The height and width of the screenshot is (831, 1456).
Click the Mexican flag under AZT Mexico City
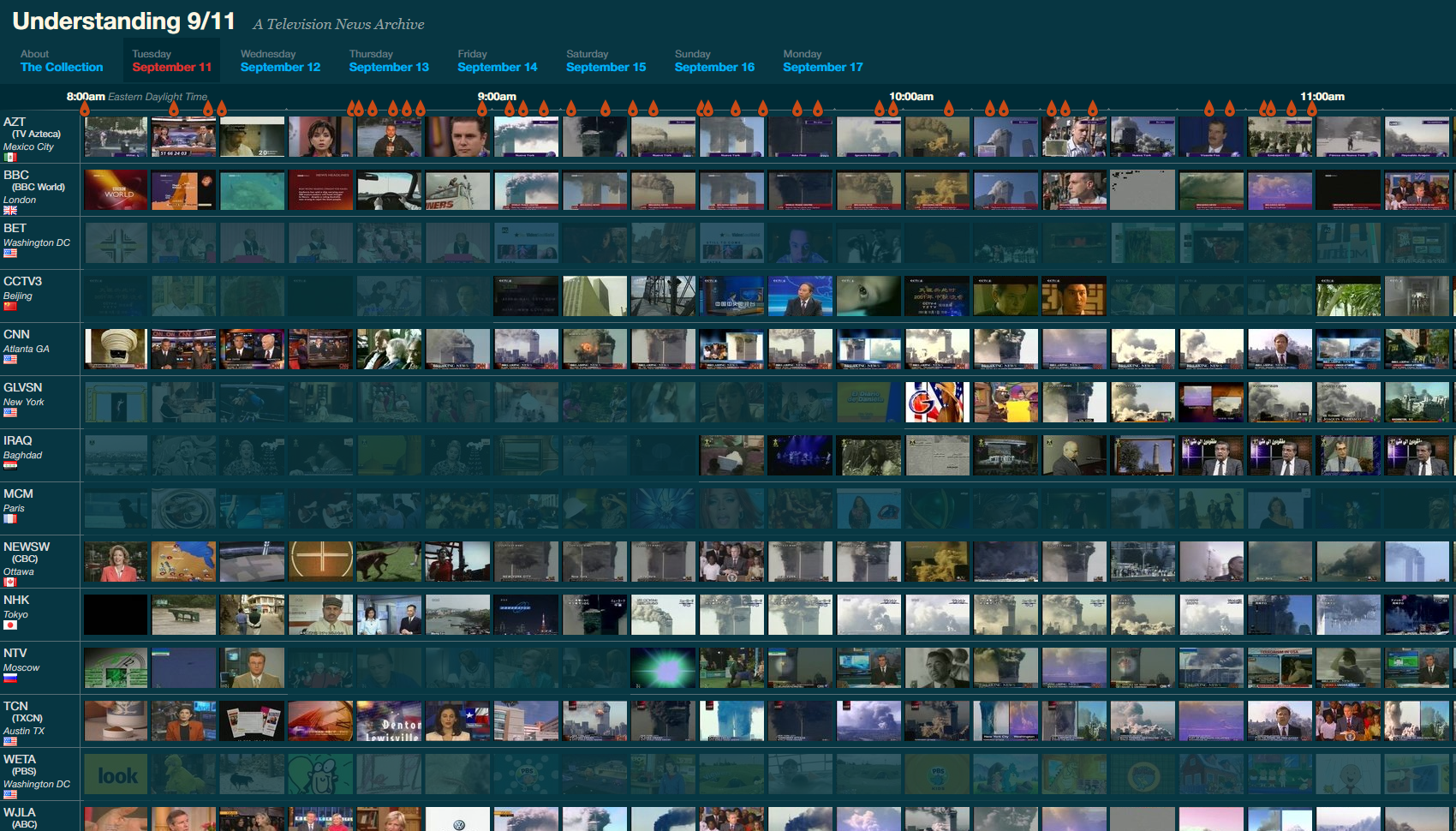pos(9,157)
